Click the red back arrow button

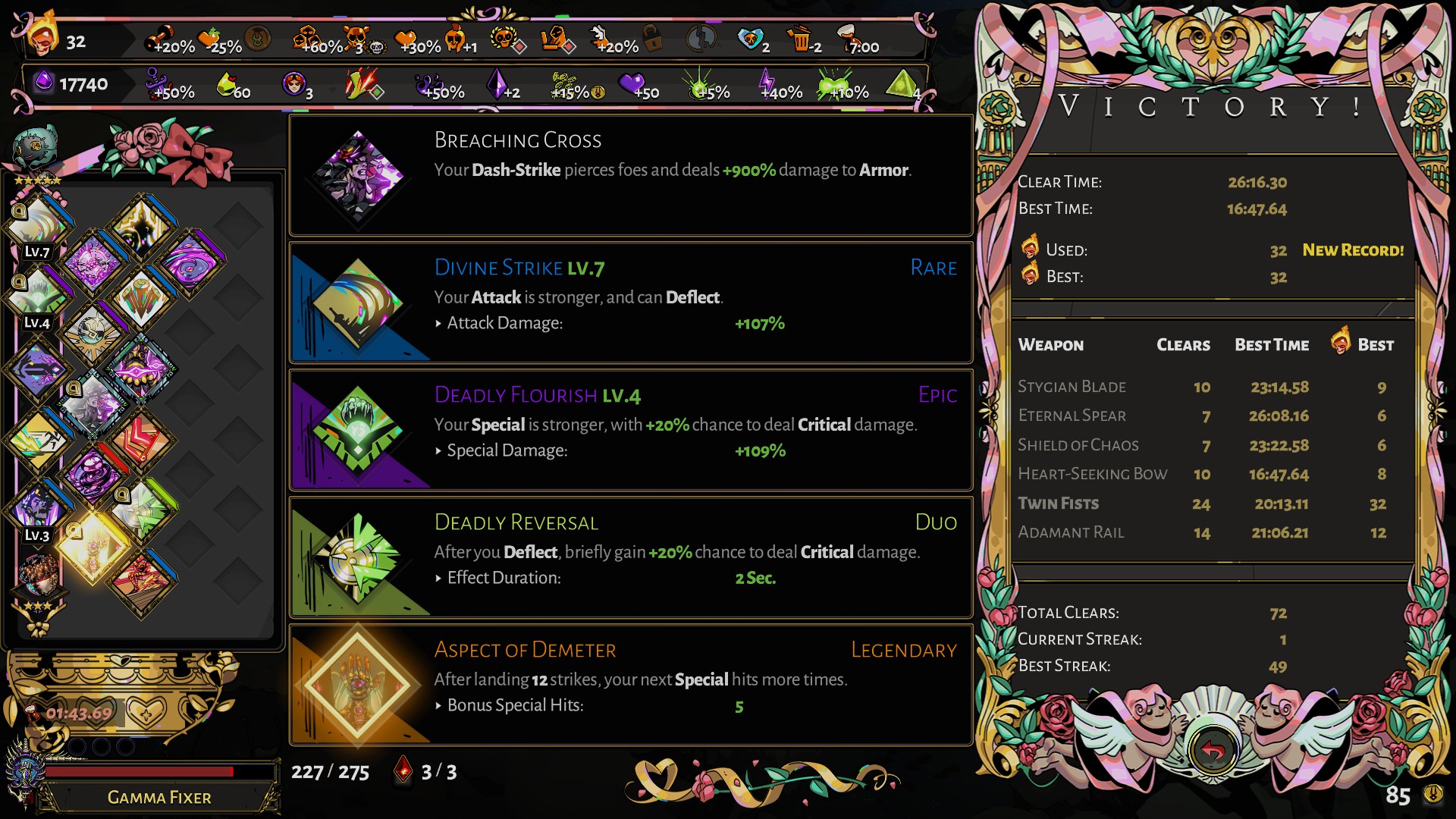[1213, 752]
